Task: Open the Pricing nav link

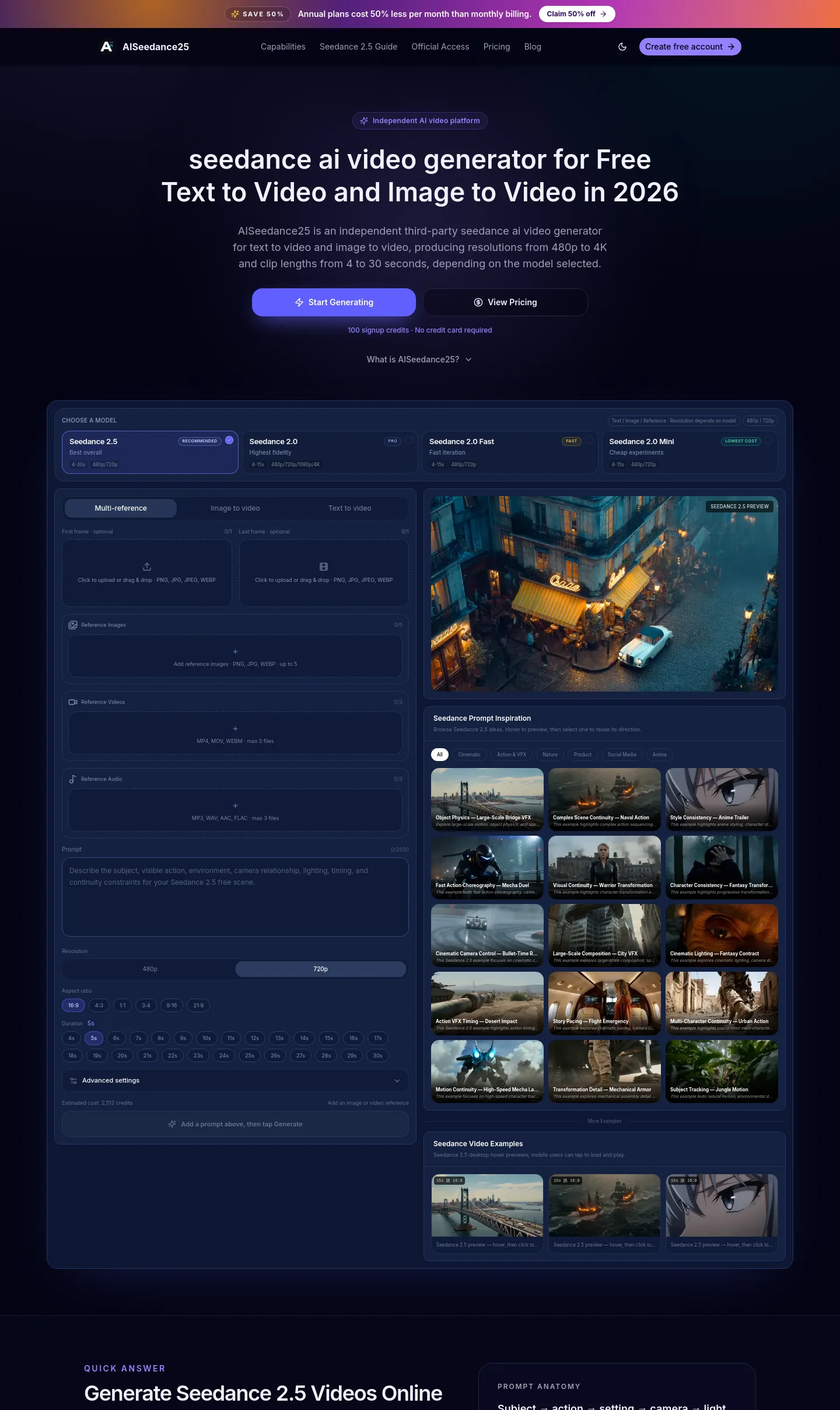Action: [496, 47]
